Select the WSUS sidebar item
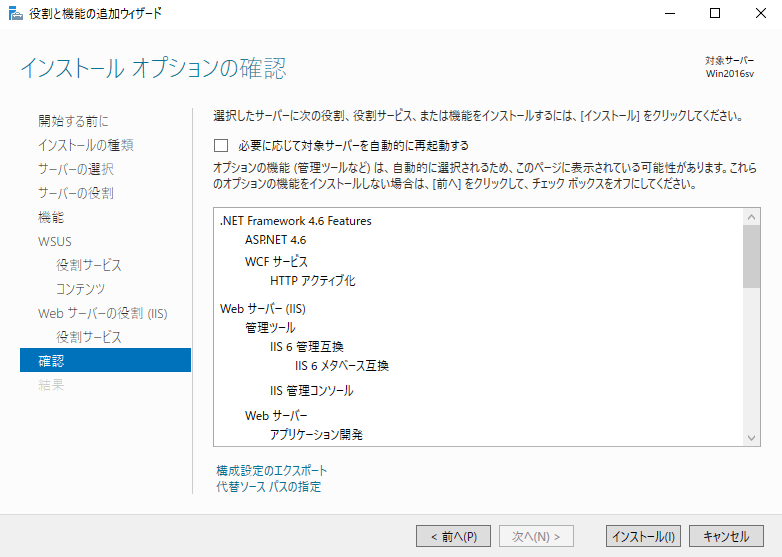The image size is (782, 557). tap(55, 241)
